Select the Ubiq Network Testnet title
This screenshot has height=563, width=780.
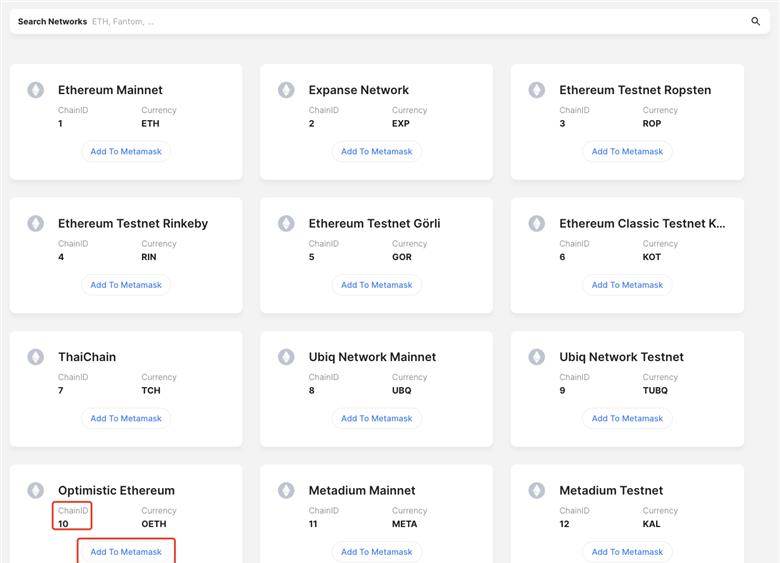(621, 357)
